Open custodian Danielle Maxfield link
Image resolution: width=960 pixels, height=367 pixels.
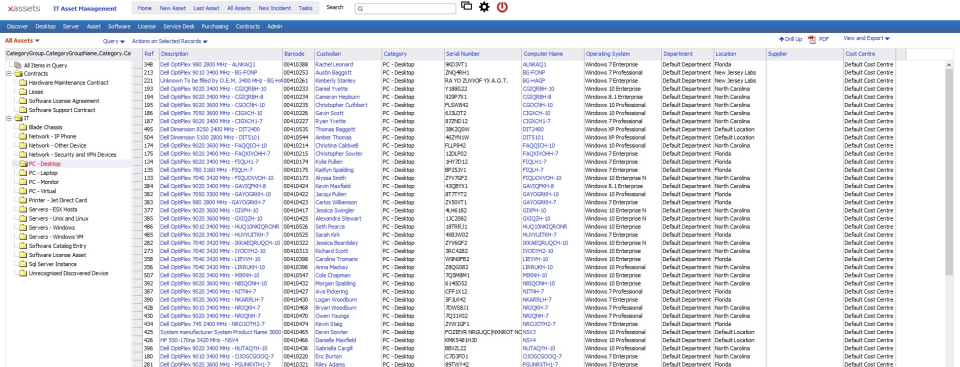pos(336,340)
